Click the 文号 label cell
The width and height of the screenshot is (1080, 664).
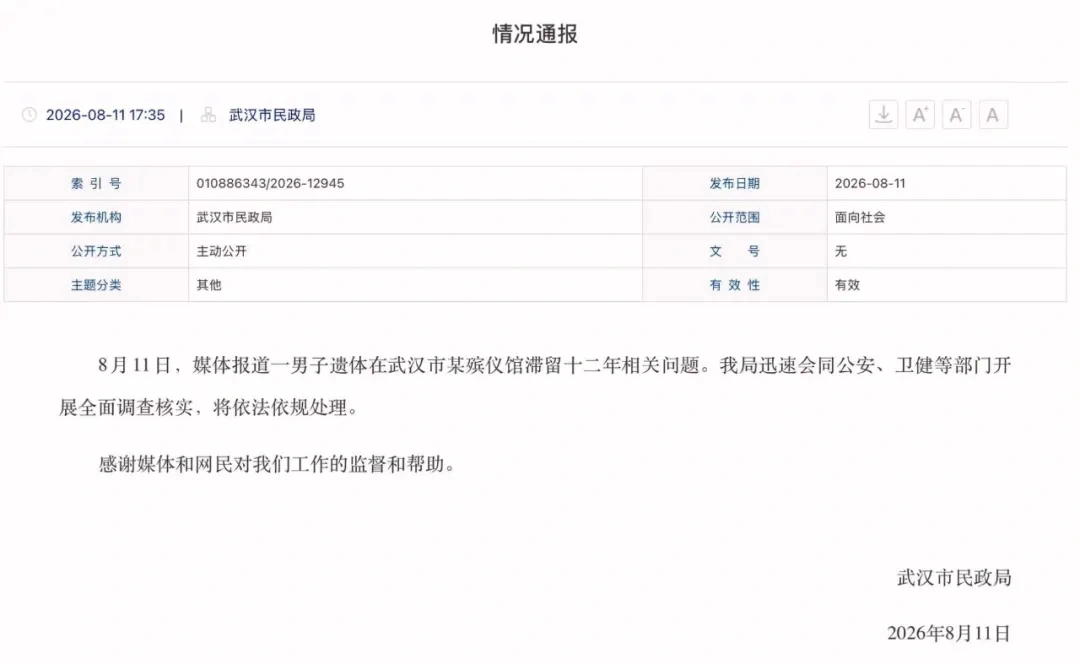pos(735,251)
